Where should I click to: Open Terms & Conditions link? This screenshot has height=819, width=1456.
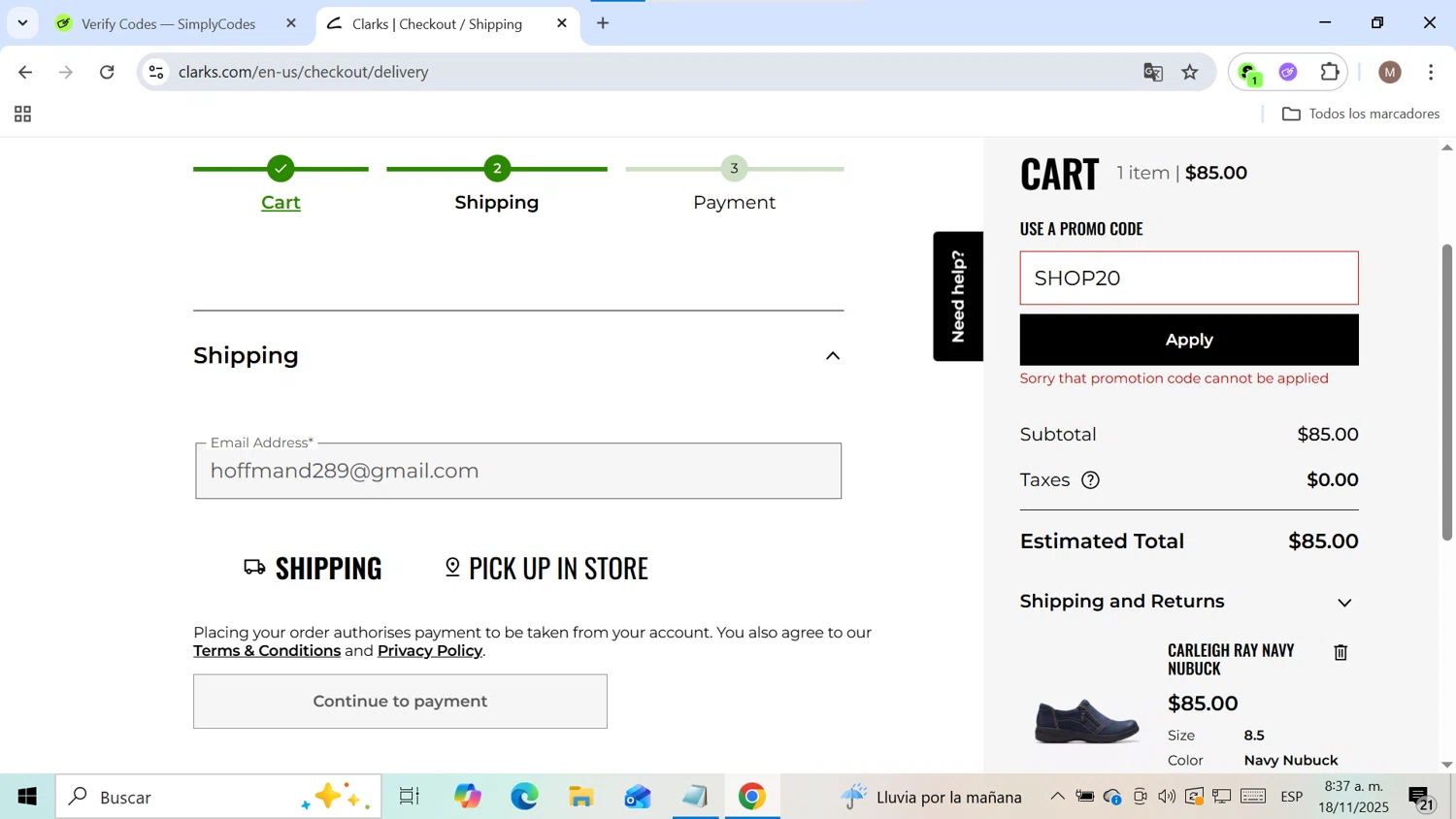pyautogui.click(x=267, y=651)
